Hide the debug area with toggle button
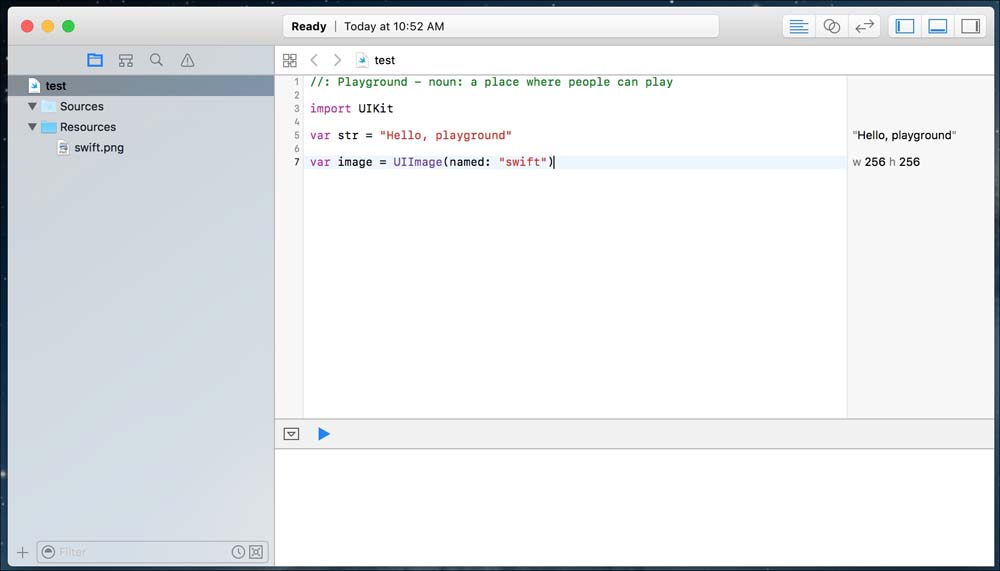Viewport: 1000px width, 571px height. (291, 434)
